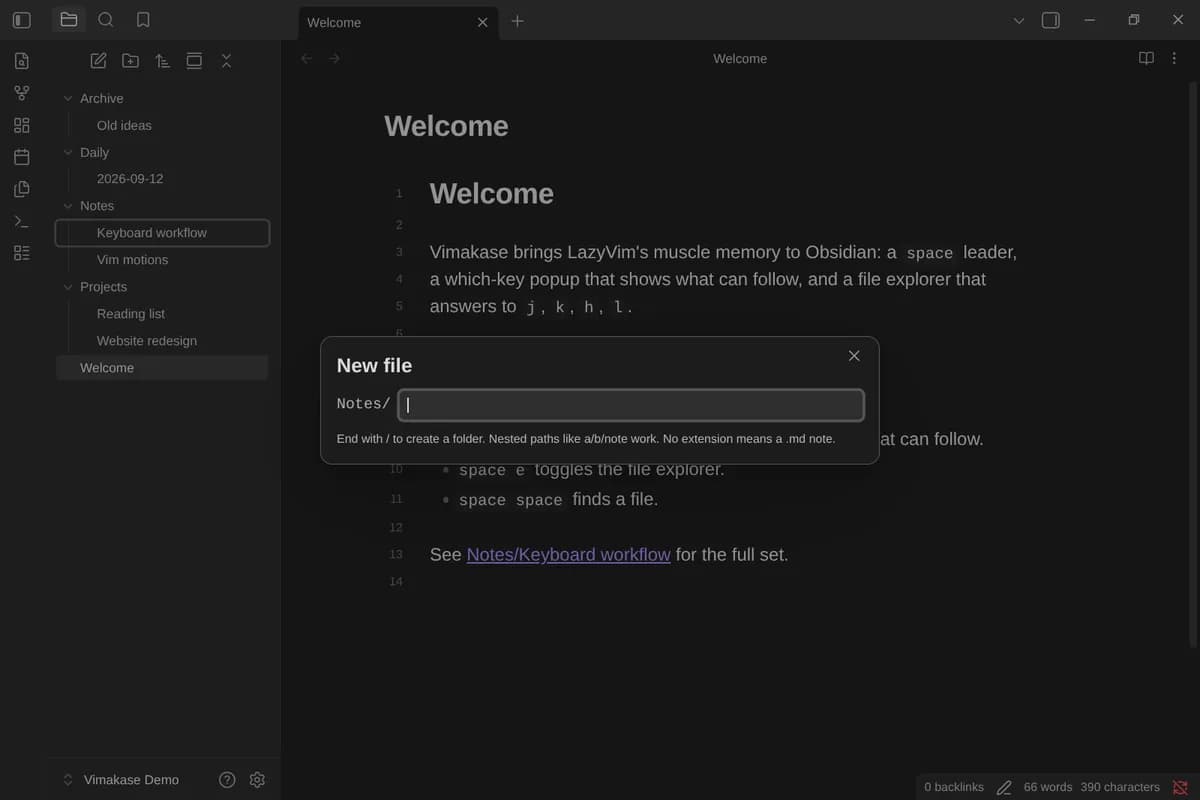Image resolution: width=1200 pixels, height=800 pixels.
Task: Collapse the Notes folder
Action: [x=68, y=206]
